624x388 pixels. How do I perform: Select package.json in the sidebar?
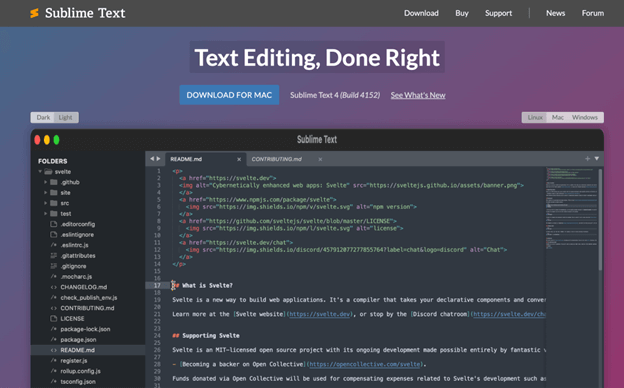click(78, 339)
